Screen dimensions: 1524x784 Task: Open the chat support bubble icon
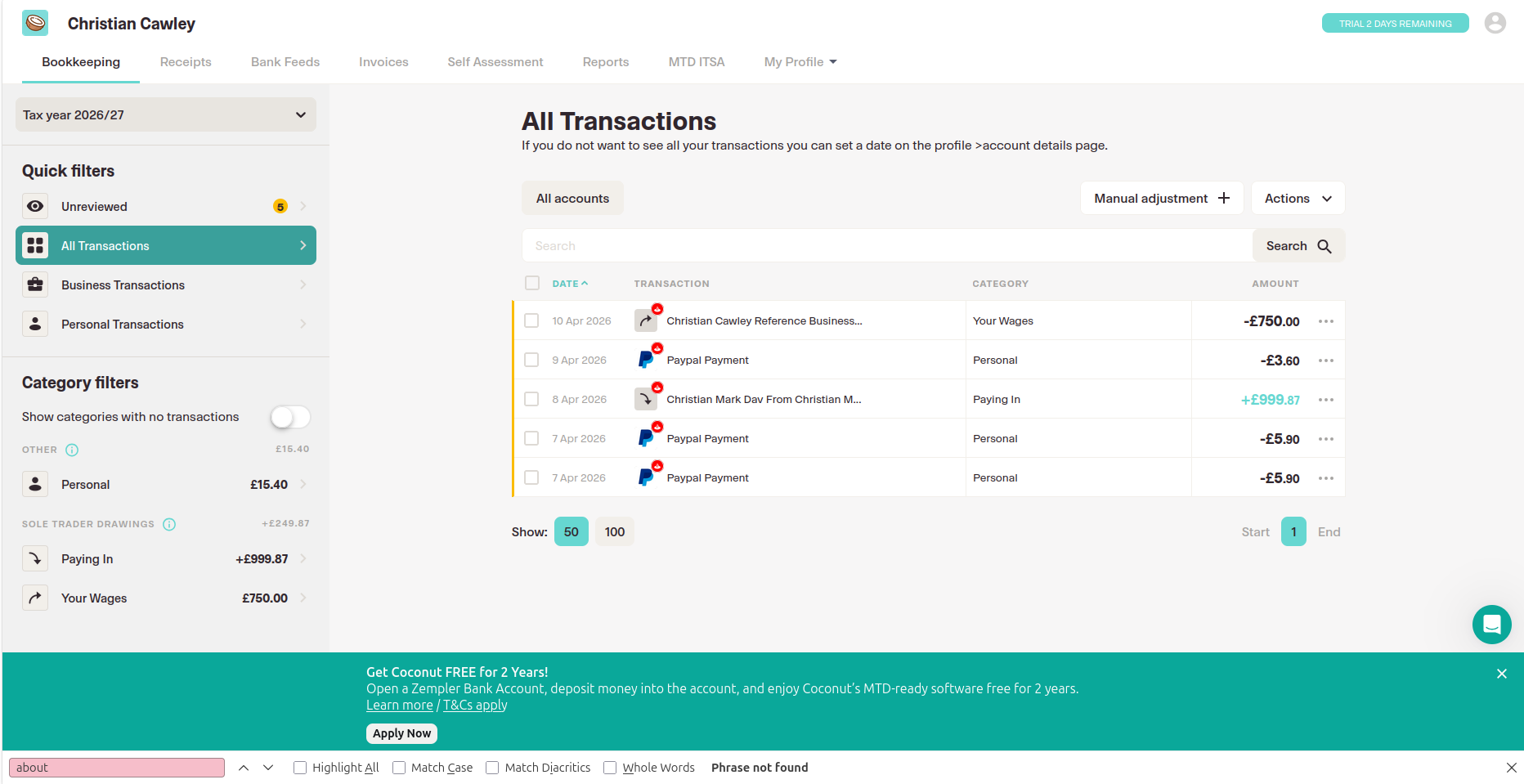[1492, 625]
